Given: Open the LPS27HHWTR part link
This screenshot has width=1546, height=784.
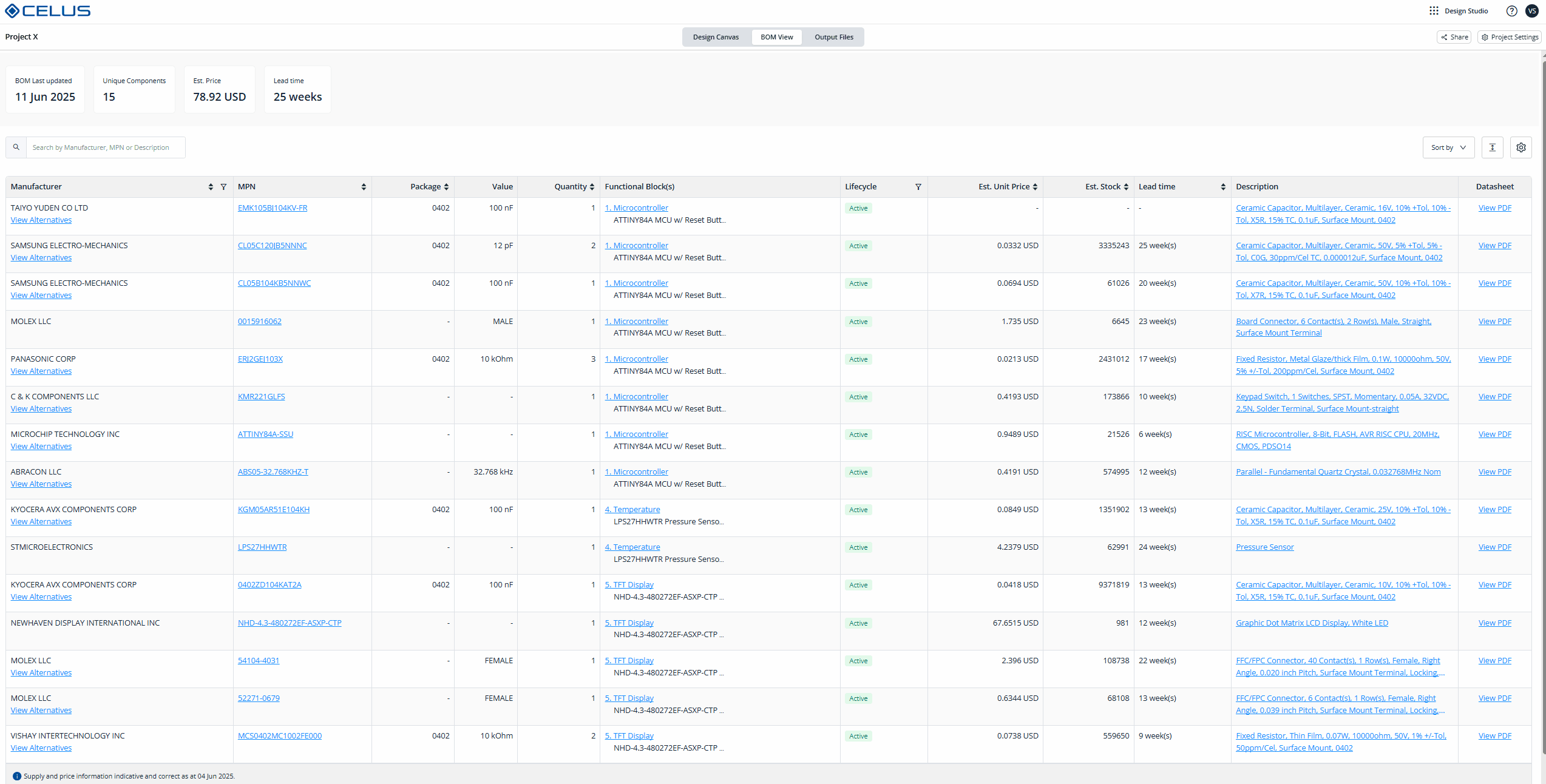Looking at the screenshot, I should point(262,547).
